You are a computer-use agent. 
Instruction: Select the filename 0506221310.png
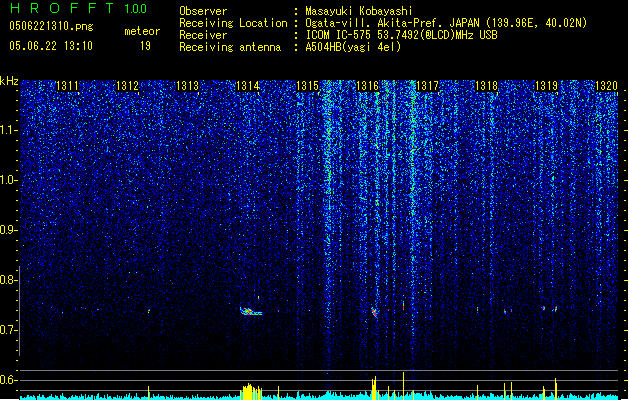click(x=51, y=26)
